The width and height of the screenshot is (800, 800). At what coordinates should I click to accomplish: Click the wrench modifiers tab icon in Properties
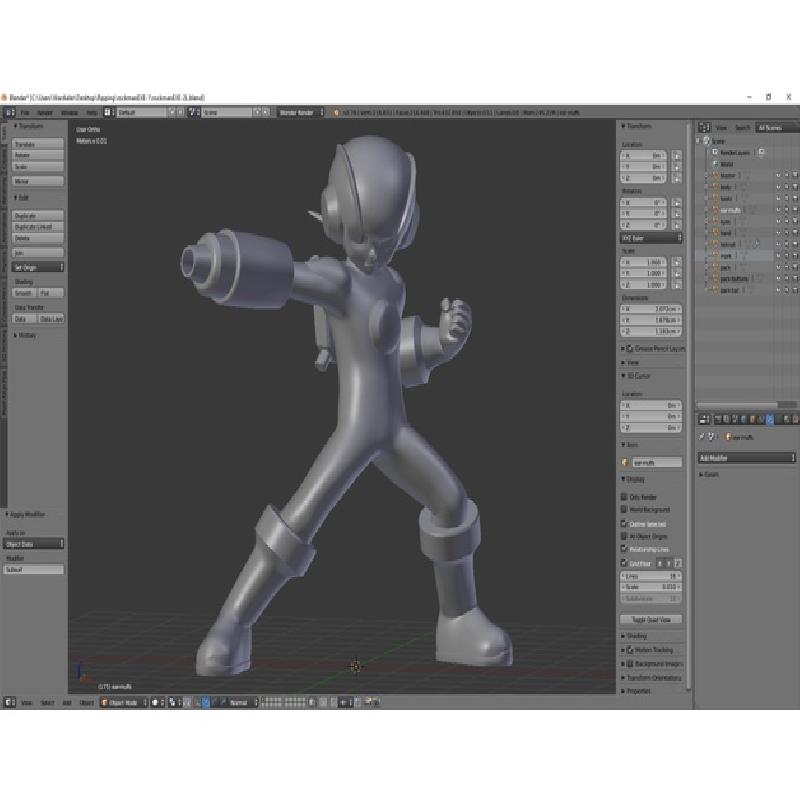[769, 419]
